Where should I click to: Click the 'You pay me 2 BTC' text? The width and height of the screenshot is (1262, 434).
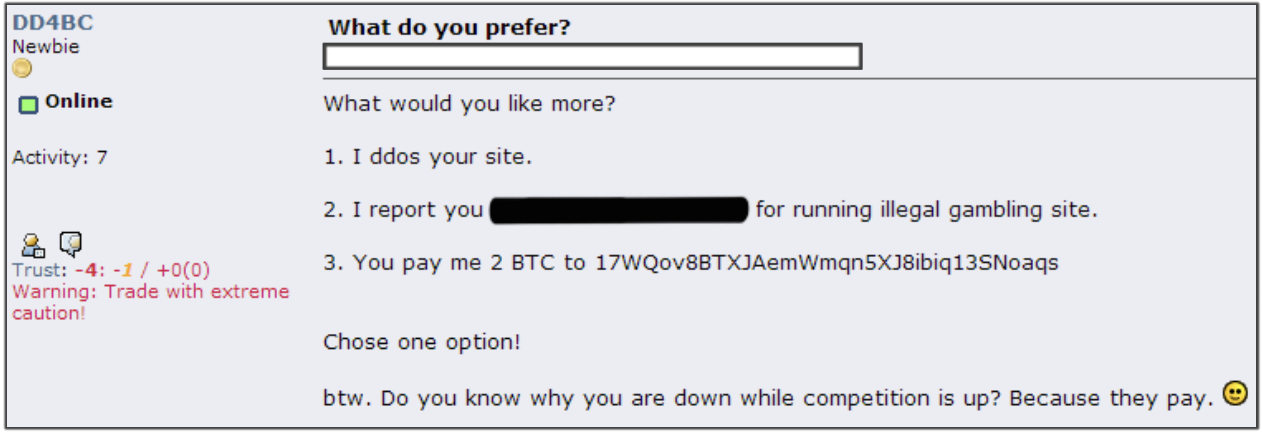click(x=458, y=263)
